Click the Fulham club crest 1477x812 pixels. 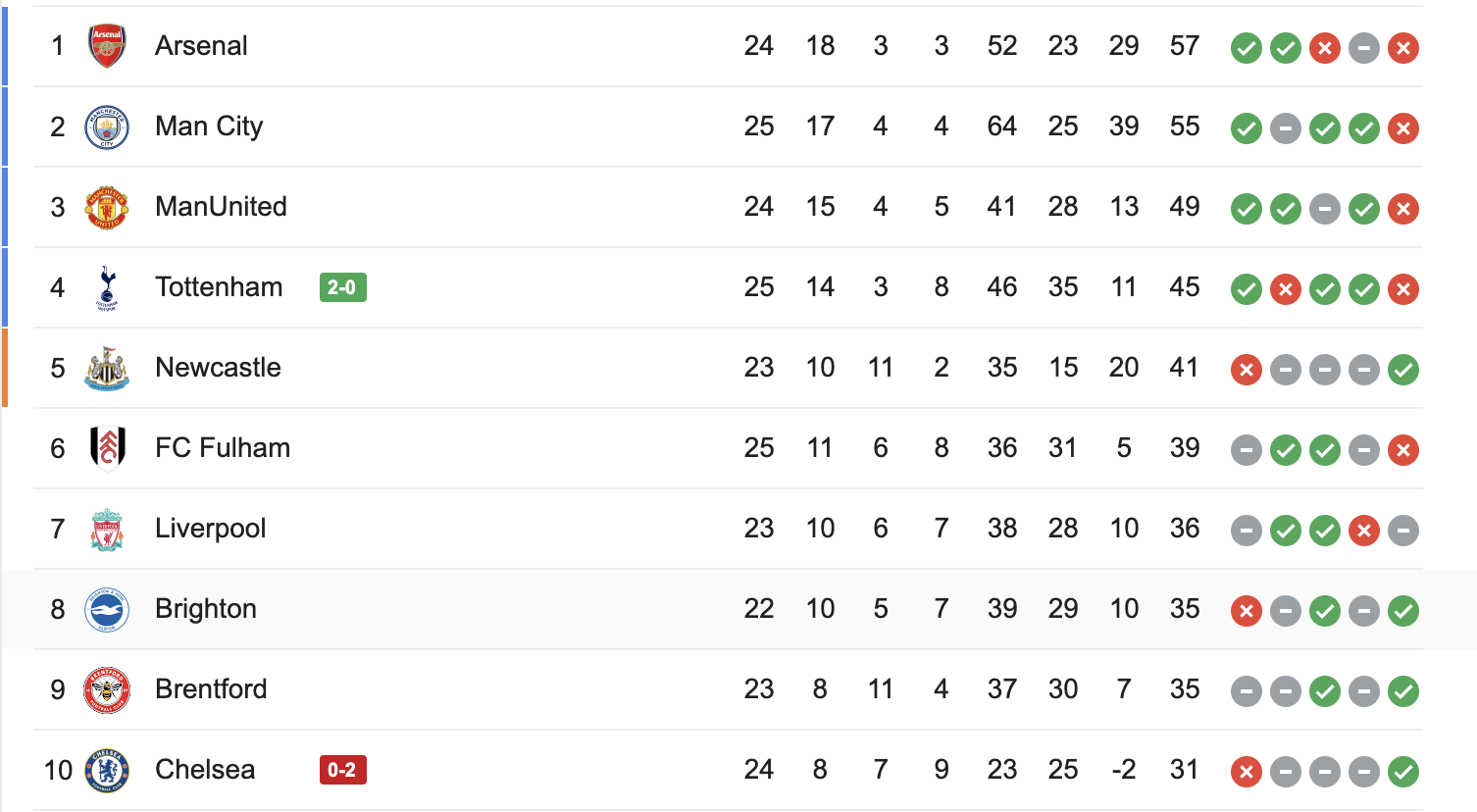107,448
